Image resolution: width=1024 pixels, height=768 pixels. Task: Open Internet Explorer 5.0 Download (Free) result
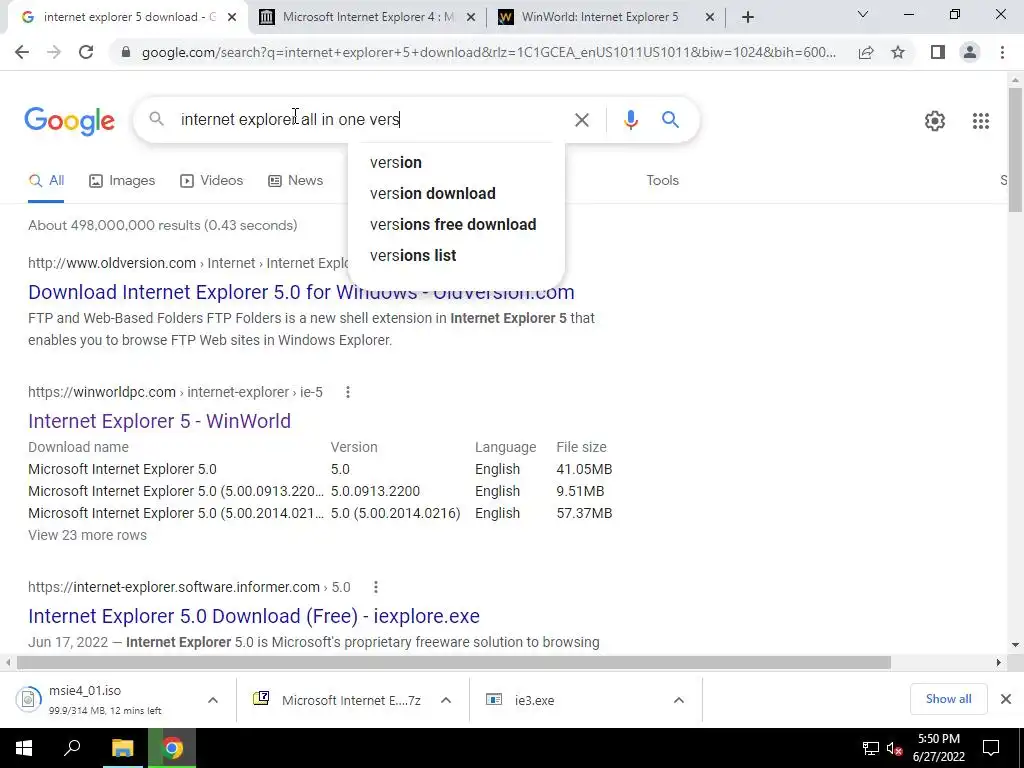point(254,616)
